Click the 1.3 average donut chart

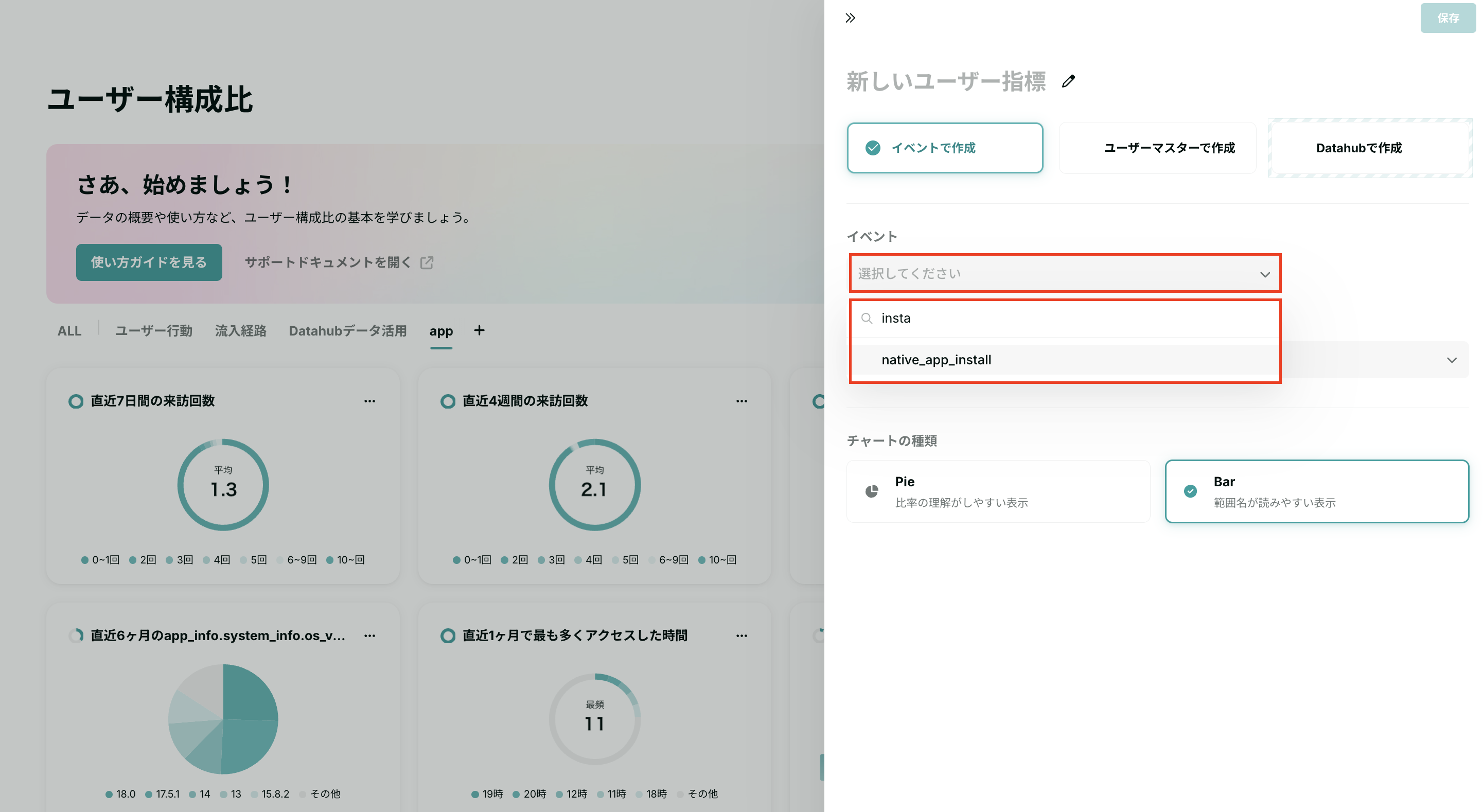[223, 485]
